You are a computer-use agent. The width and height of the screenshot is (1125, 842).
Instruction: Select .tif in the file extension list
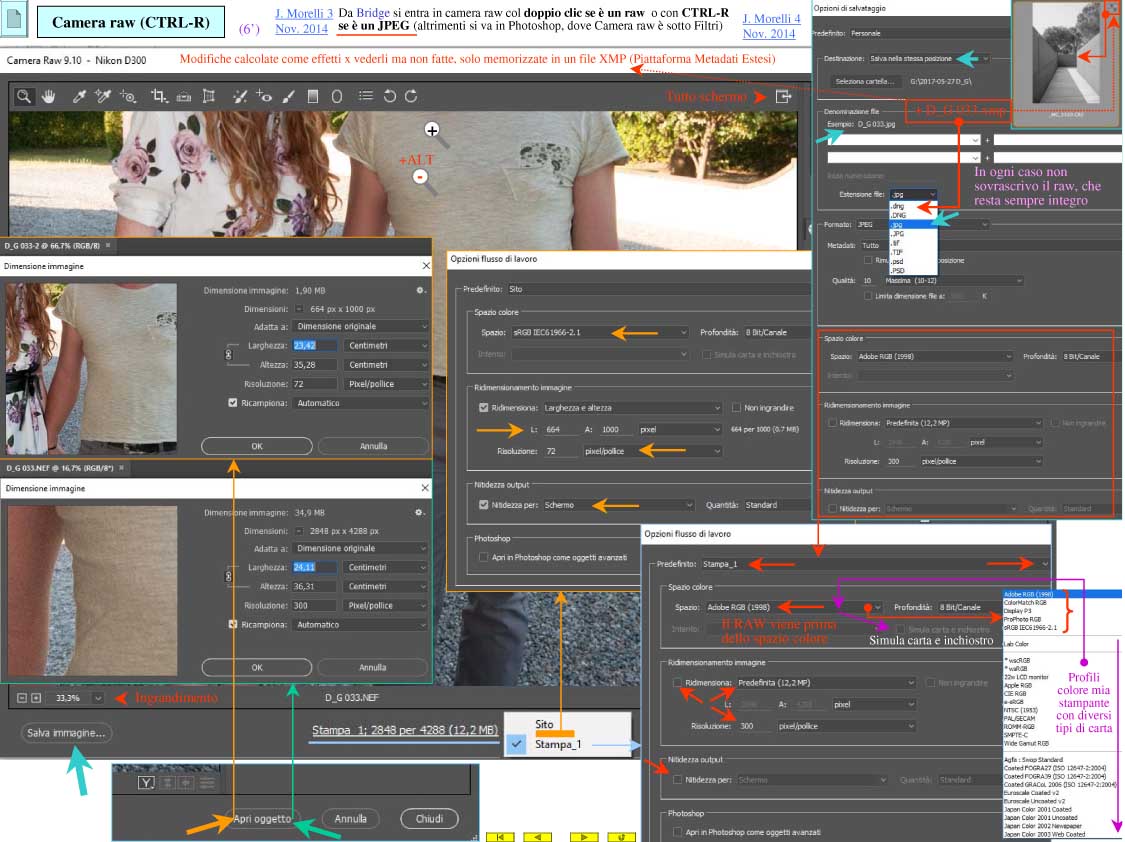click(x=897, y=243)
